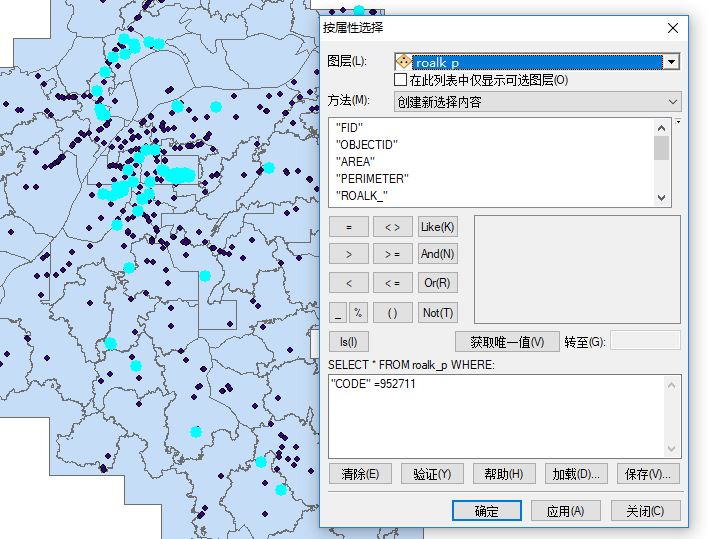Click the parentheses operator button
Screen dimensions: 716x539
[392, 312]
